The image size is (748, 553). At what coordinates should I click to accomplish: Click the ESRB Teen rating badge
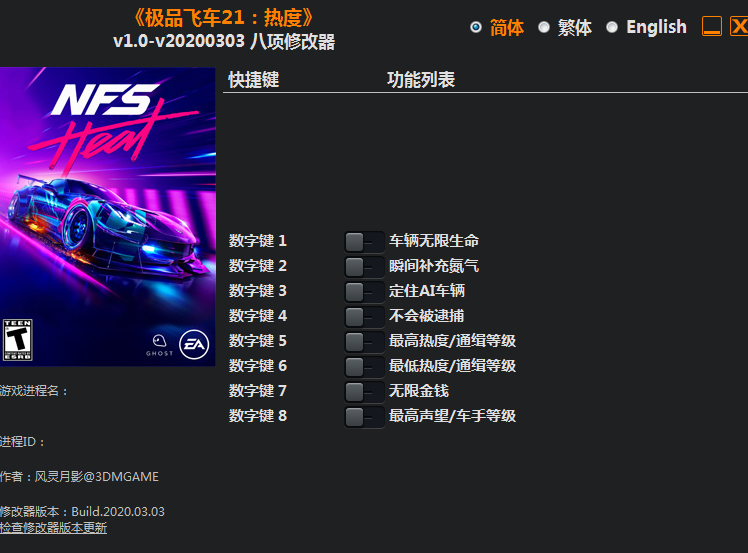click(x=16, y=339)
